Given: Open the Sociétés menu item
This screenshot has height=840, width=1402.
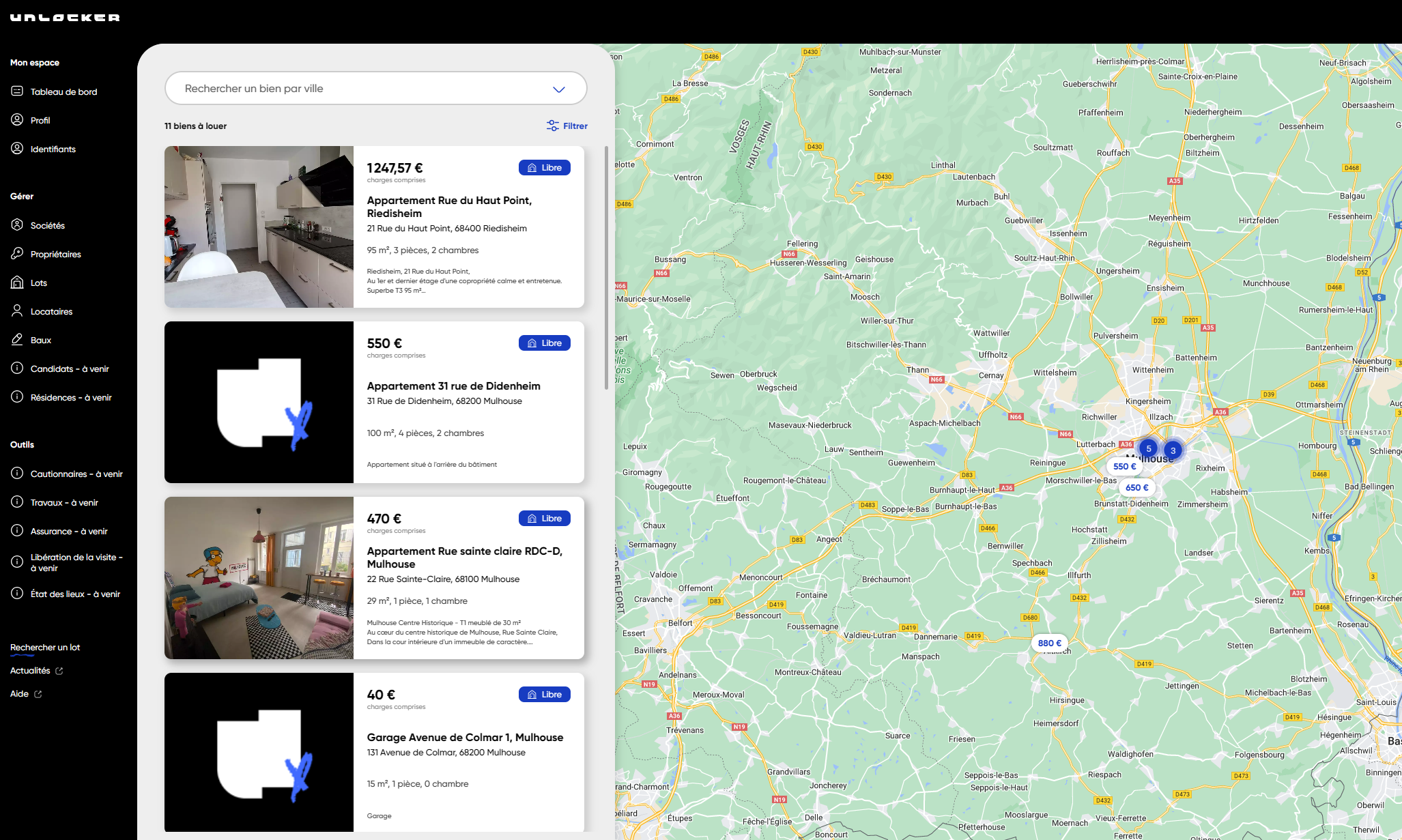Looking at the screenshot, I should tap(47, 225).
